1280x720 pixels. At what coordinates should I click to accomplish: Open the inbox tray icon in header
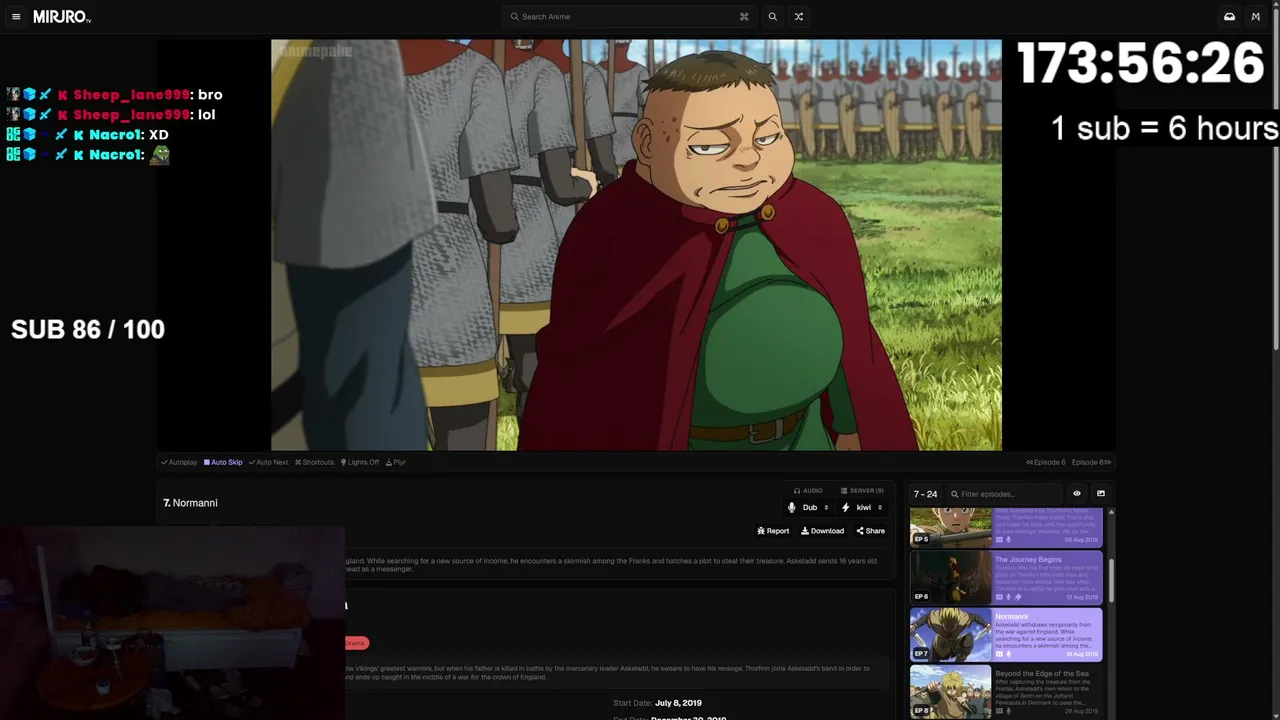(x=1229, y=17)
